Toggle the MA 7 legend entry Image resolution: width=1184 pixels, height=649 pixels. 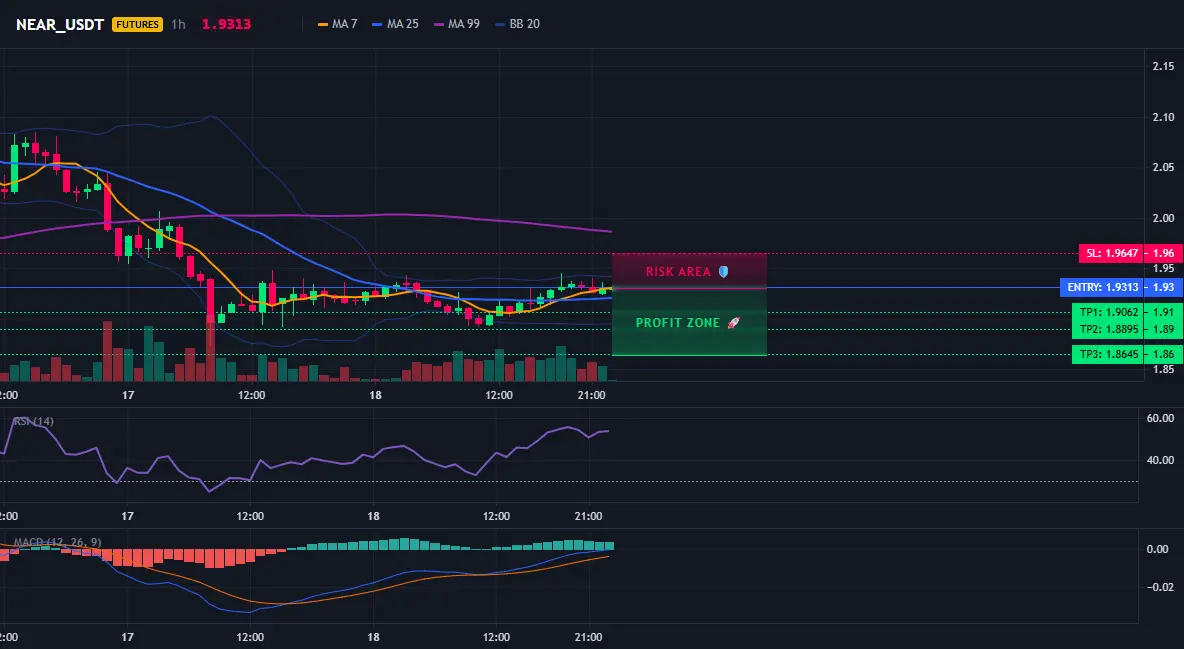(338, 24)
